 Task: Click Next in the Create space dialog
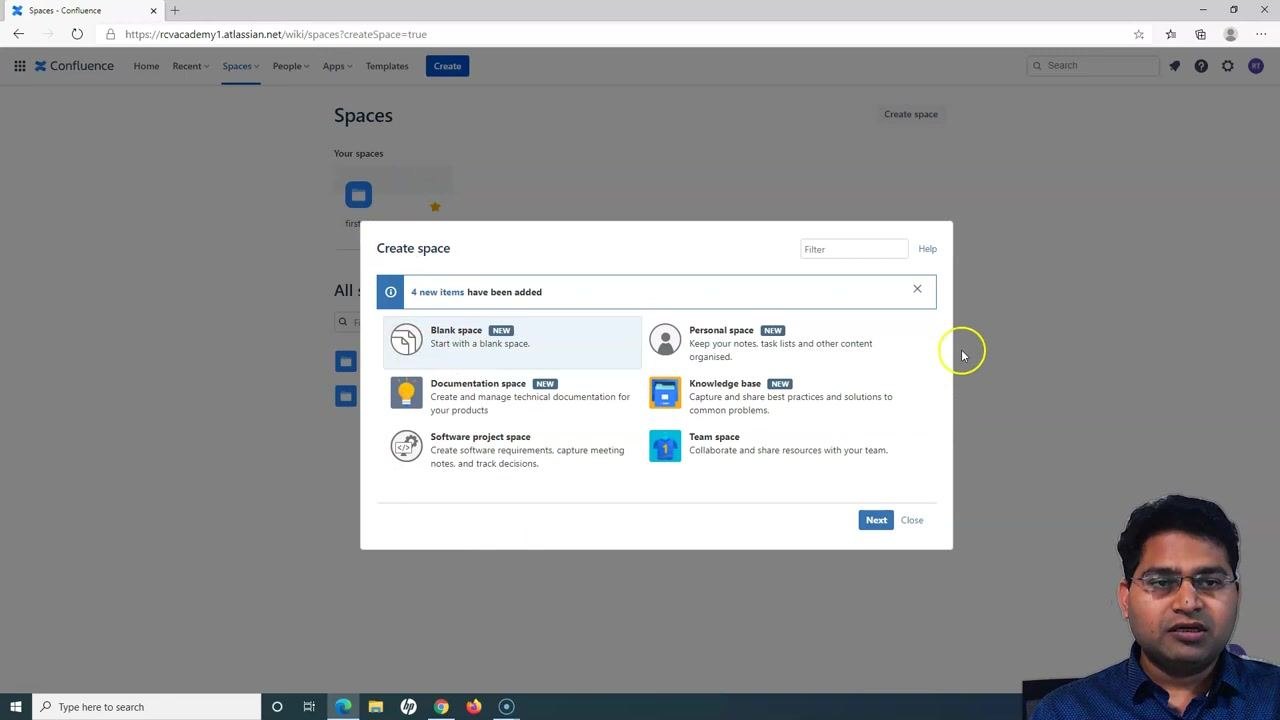coord(876,520)
